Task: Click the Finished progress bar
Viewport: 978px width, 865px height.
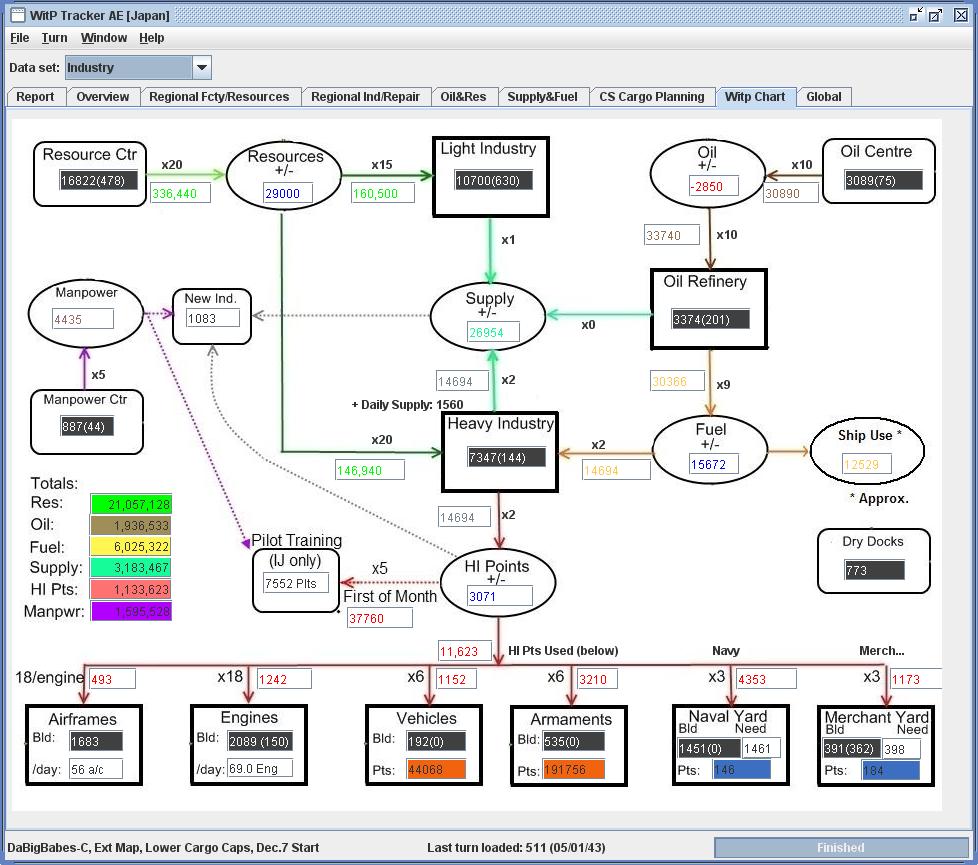Action: point(841,848)
